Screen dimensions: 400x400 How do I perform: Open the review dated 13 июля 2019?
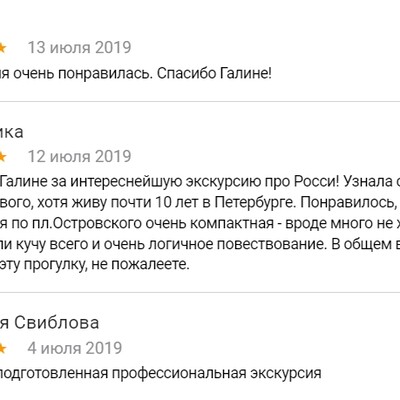click(x=79, y=48)
